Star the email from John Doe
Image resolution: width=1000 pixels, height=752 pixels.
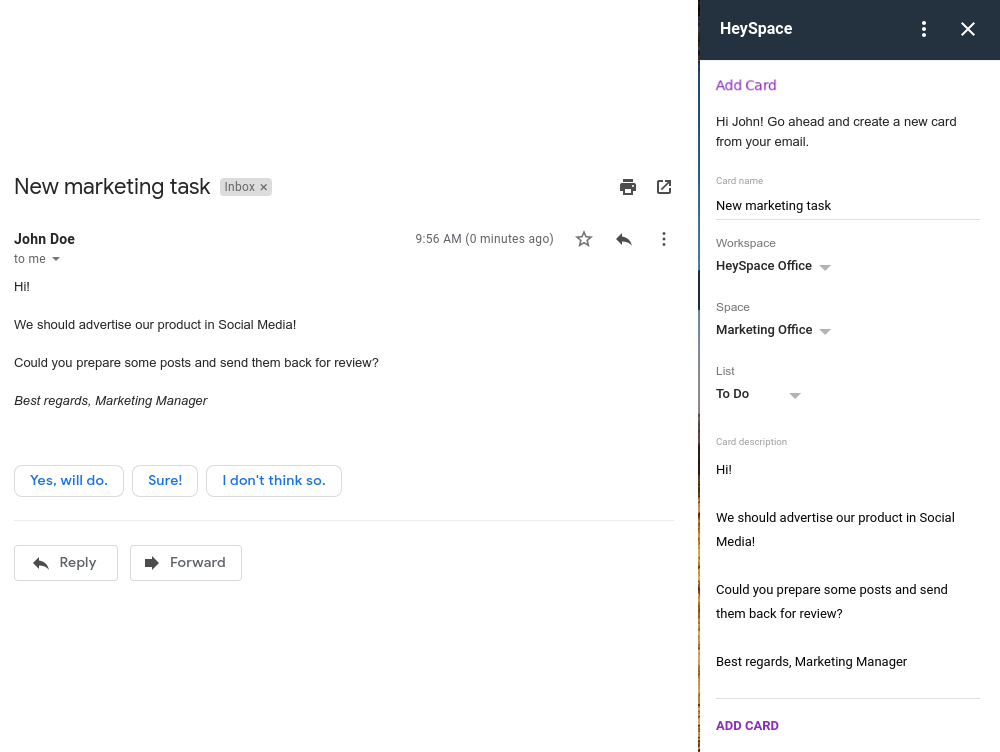point(584,239)
